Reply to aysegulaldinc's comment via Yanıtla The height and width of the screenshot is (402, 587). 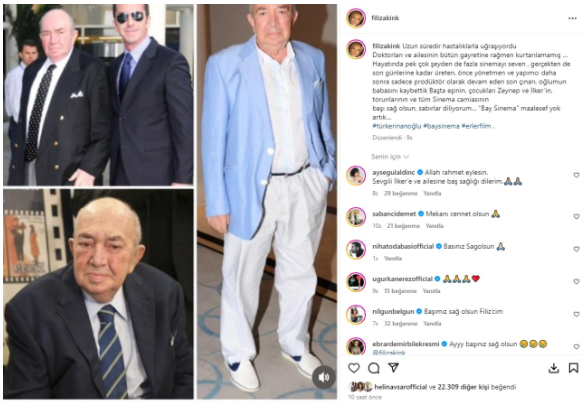click(432, 193)
